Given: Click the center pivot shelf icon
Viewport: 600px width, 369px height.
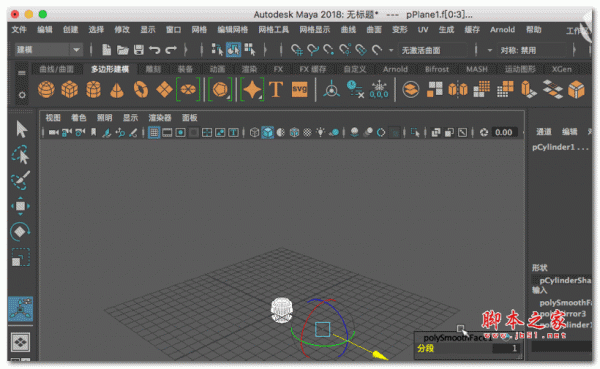Looking at the screenshot, I should tap(331, 90).
